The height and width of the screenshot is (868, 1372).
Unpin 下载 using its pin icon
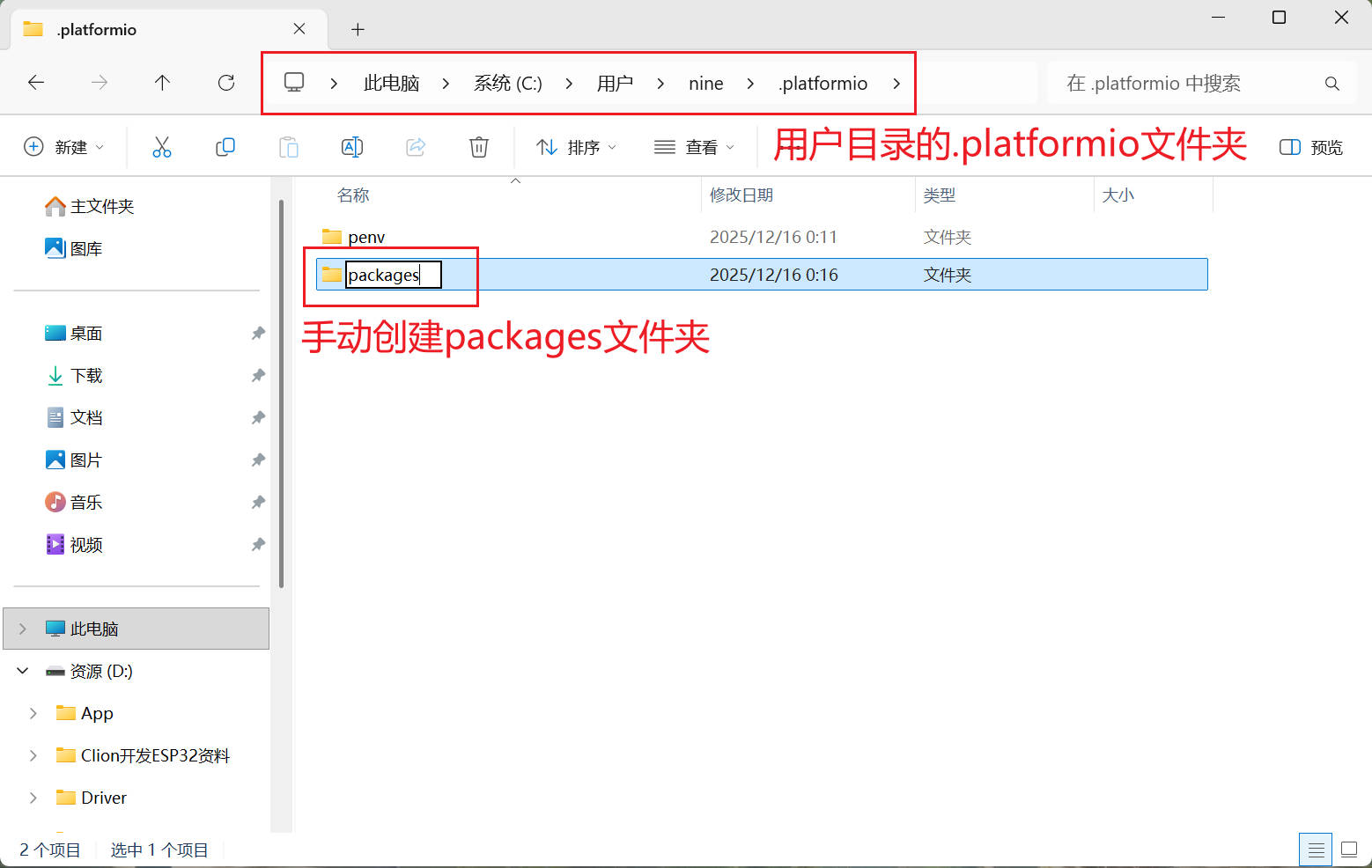click(x=258, y=375)
